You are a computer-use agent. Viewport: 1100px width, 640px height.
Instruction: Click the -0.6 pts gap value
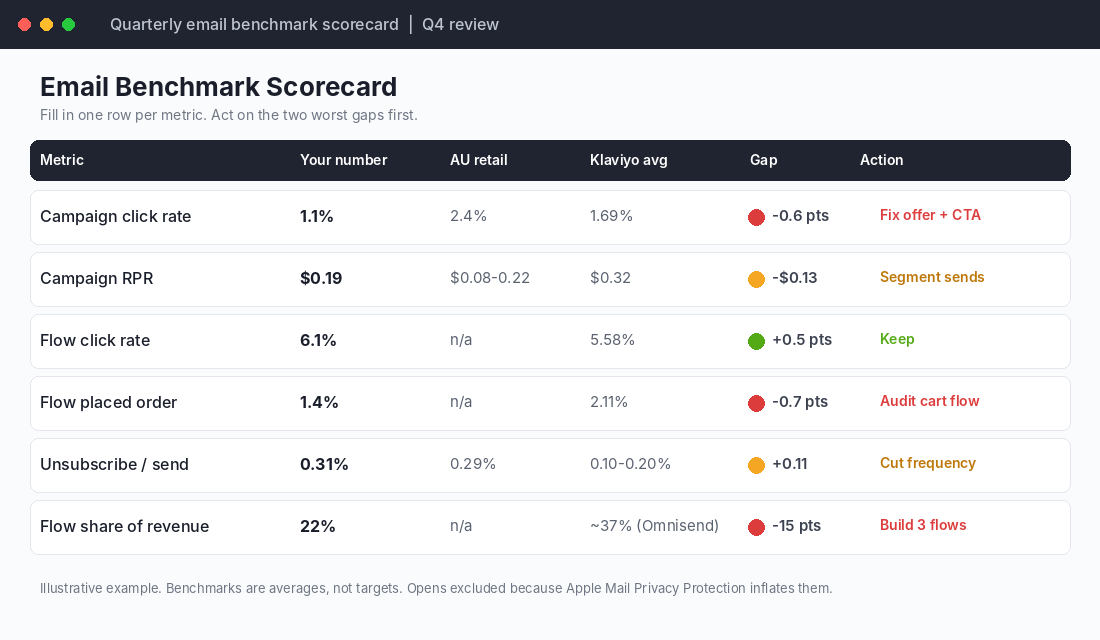point(800,215)
